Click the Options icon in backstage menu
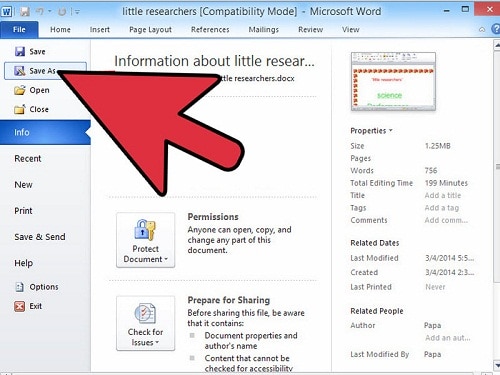The width and height of the screenshot is (500, 375). coord(20,287)
